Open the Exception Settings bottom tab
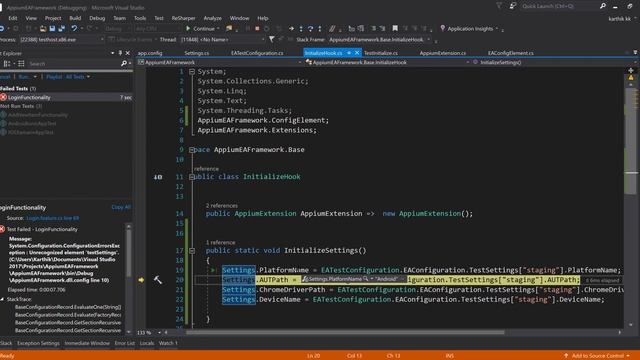This screenshot has height=360, width=640. 38,343
